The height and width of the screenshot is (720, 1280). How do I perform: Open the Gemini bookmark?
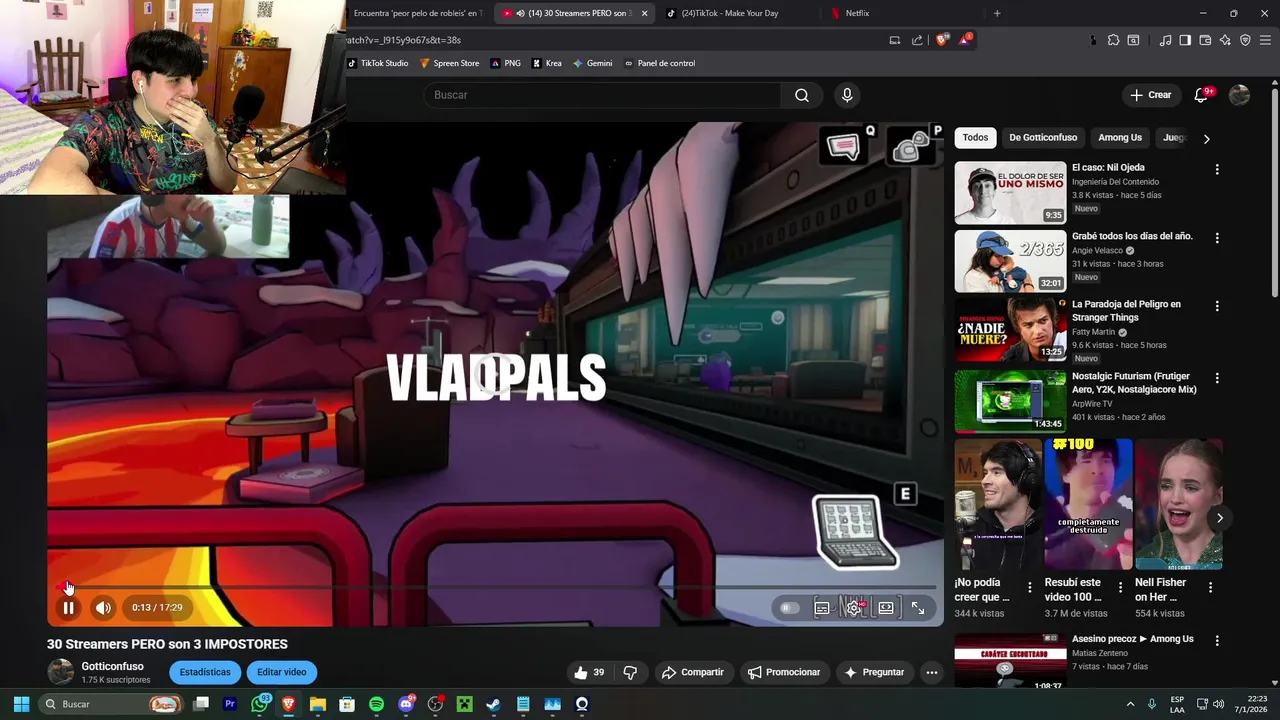pos(592,63)
